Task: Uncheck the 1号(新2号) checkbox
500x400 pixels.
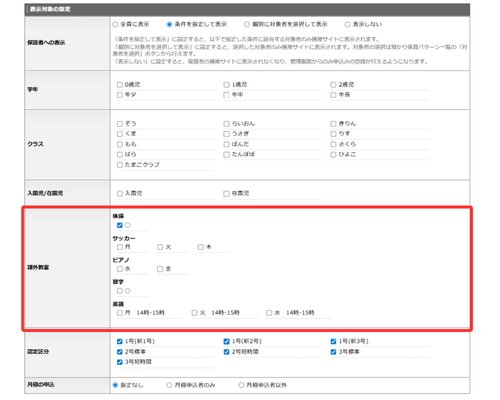Action: pos(226,341)
